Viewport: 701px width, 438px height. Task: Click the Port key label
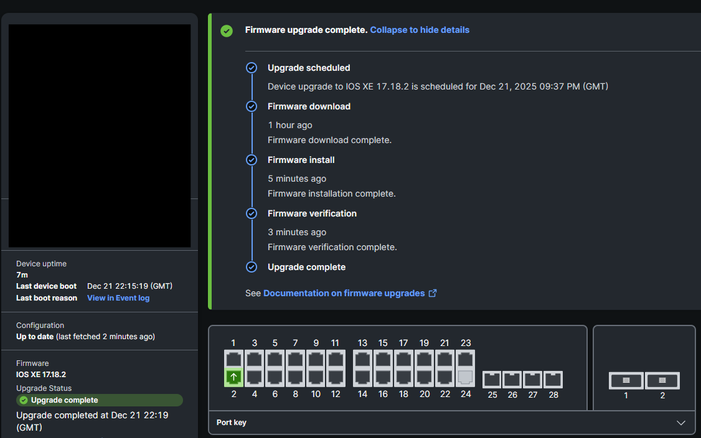tap(234, 423)
